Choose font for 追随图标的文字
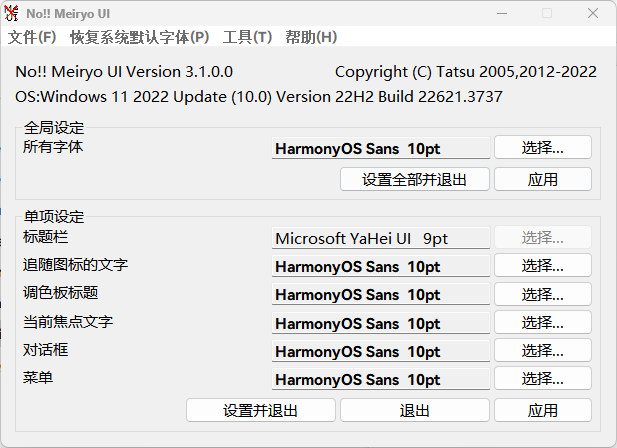 coord(542,266)
